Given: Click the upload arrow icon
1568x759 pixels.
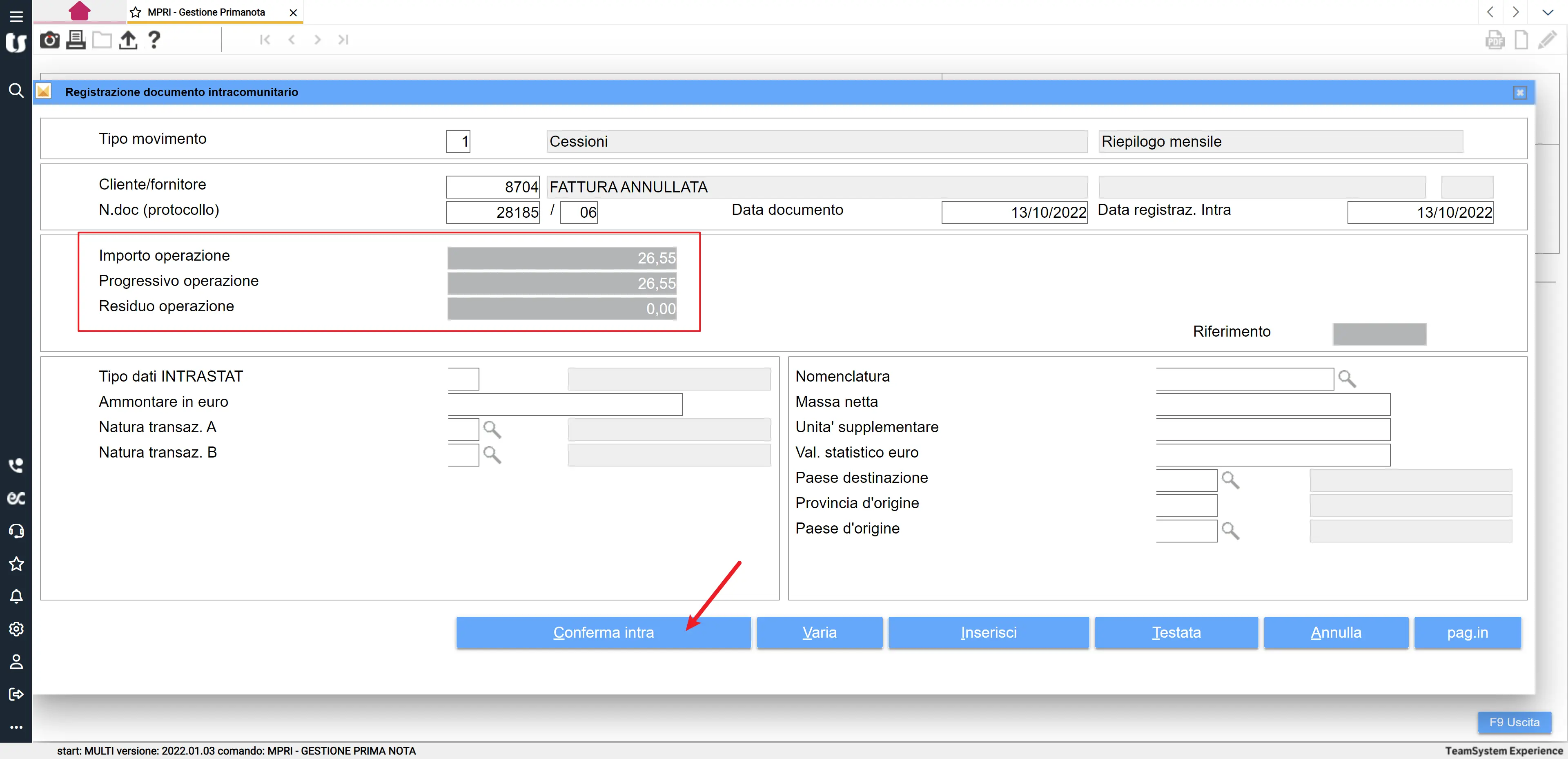Looking at the screenshot, I should point(128,40).
